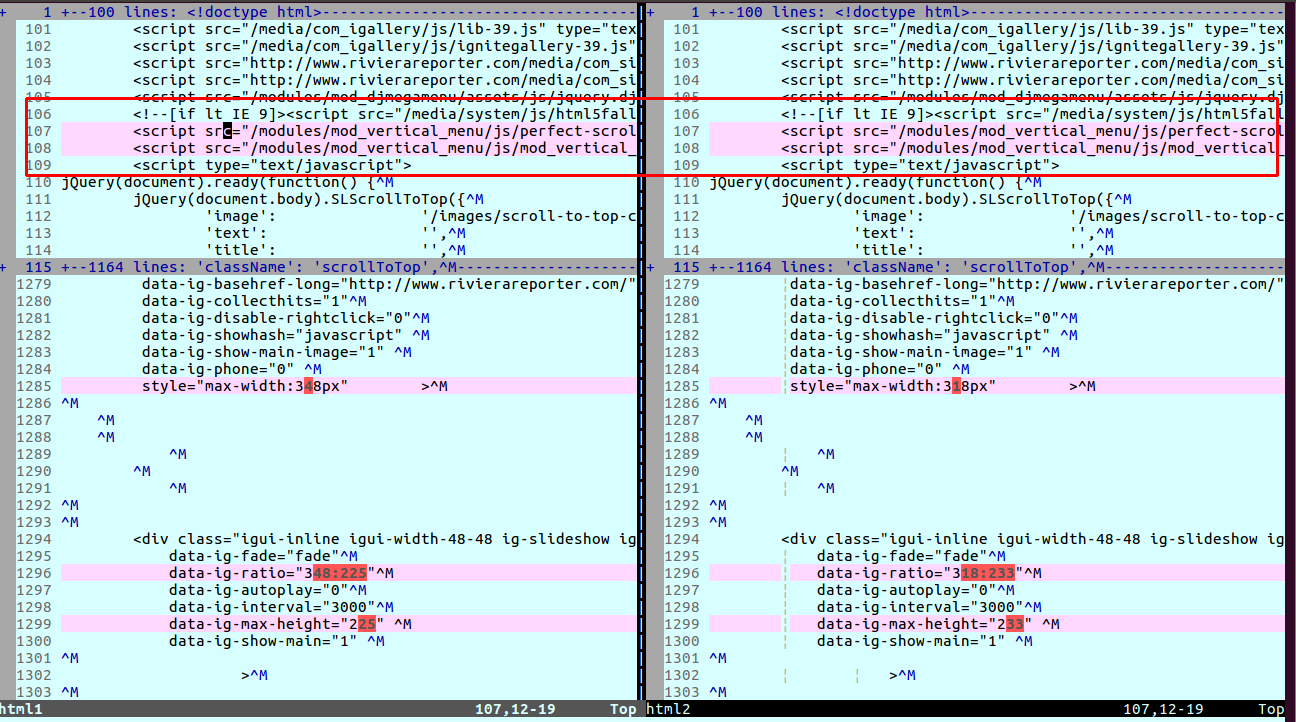Open the 100-line doctype fold in html1 pane

(x=349, y=13)
